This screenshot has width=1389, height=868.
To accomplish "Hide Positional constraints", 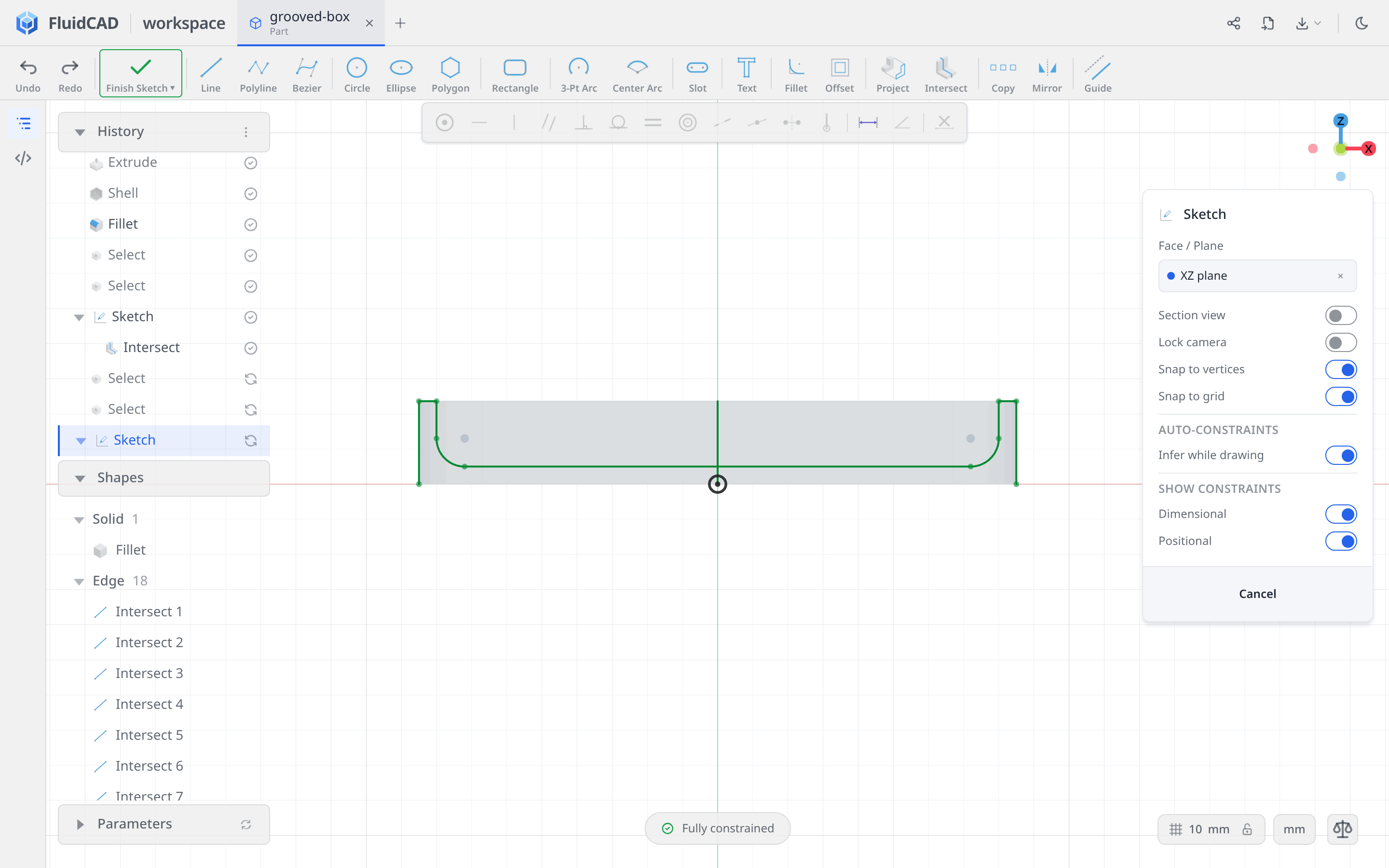I will pos(1340,541).
